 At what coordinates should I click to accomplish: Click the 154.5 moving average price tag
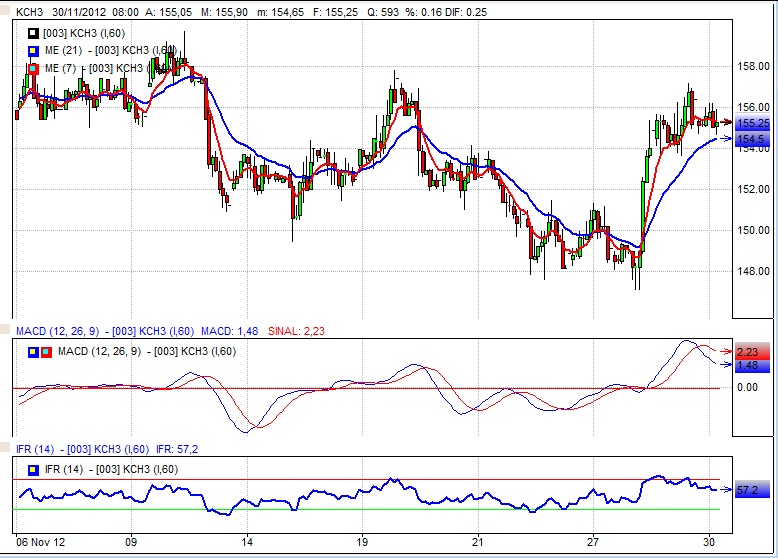(x=750, y=139)
